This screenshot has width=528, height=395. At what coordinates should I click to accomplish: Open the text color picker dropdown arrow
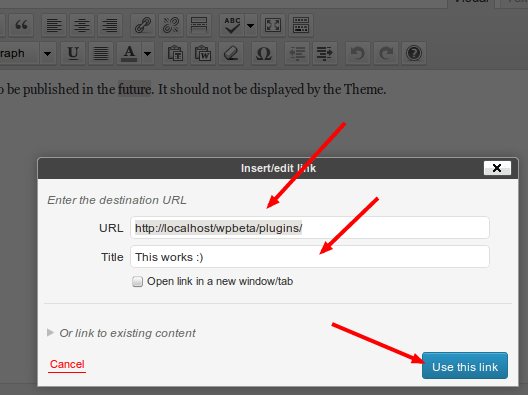click(148, 53)
